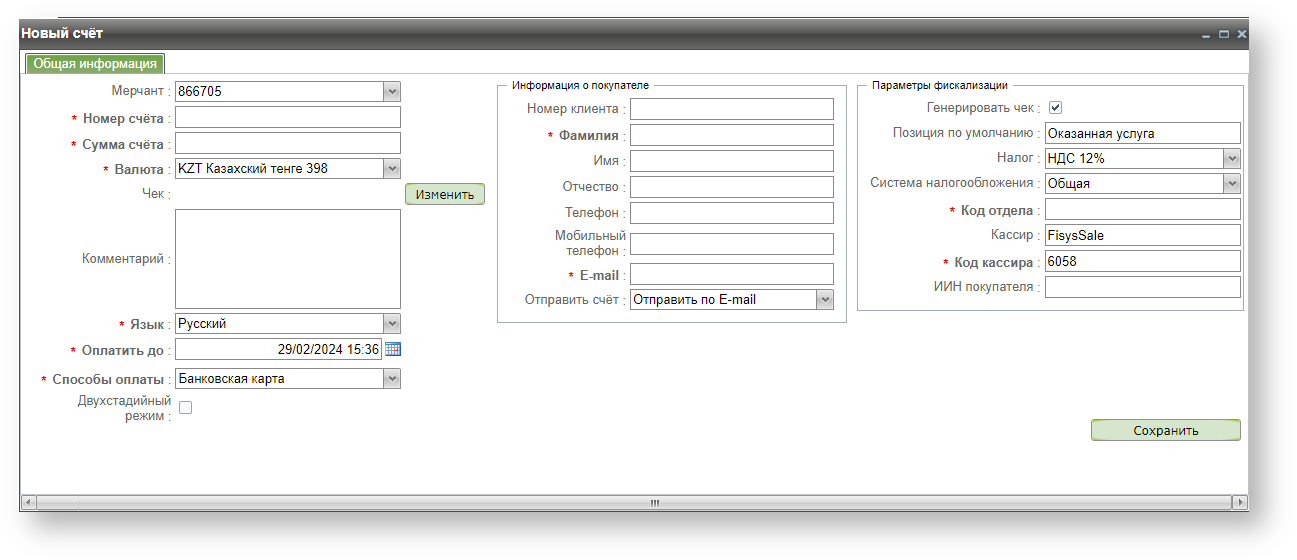Open the Способы оплаты dropdown
The height and width of the screenshot is (560, 1297).
coord(391,379)
